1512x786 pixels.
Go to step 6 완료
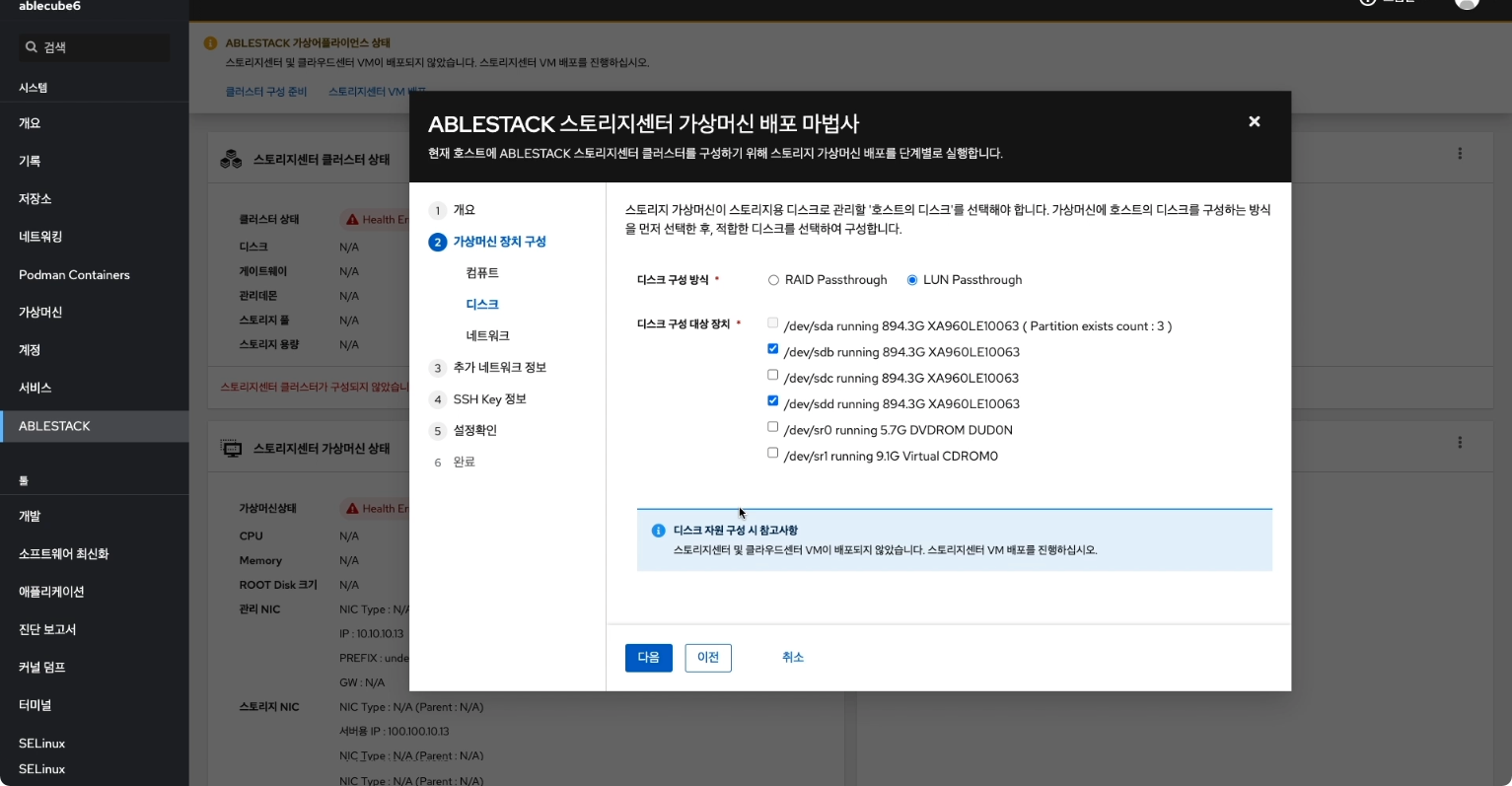[x=453, y=463]
